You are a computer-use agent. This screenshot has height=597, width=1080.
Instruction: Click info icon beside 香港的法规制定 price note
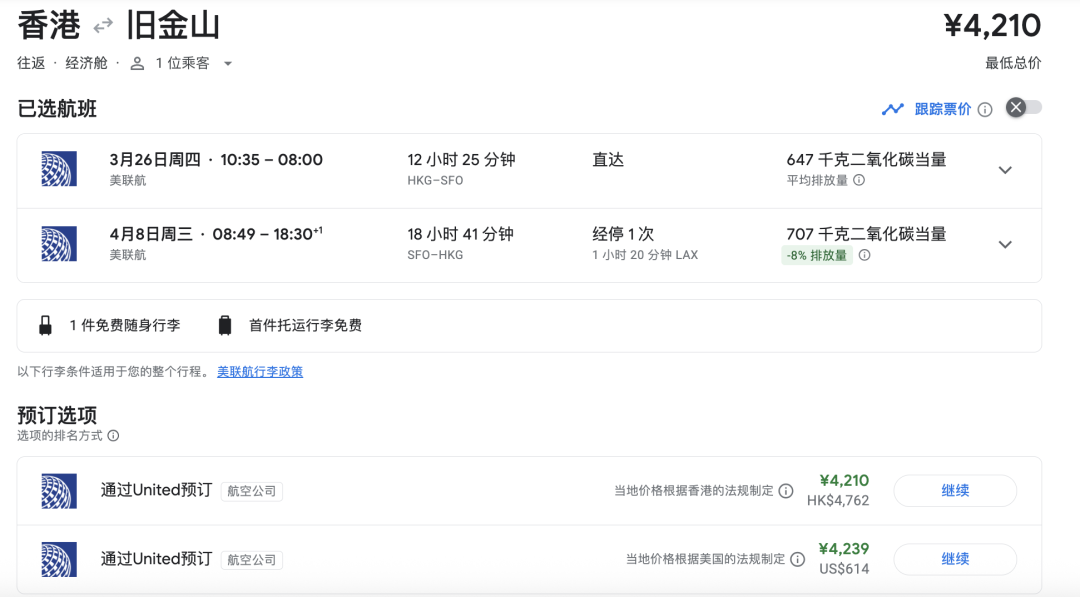click(786, 491)
